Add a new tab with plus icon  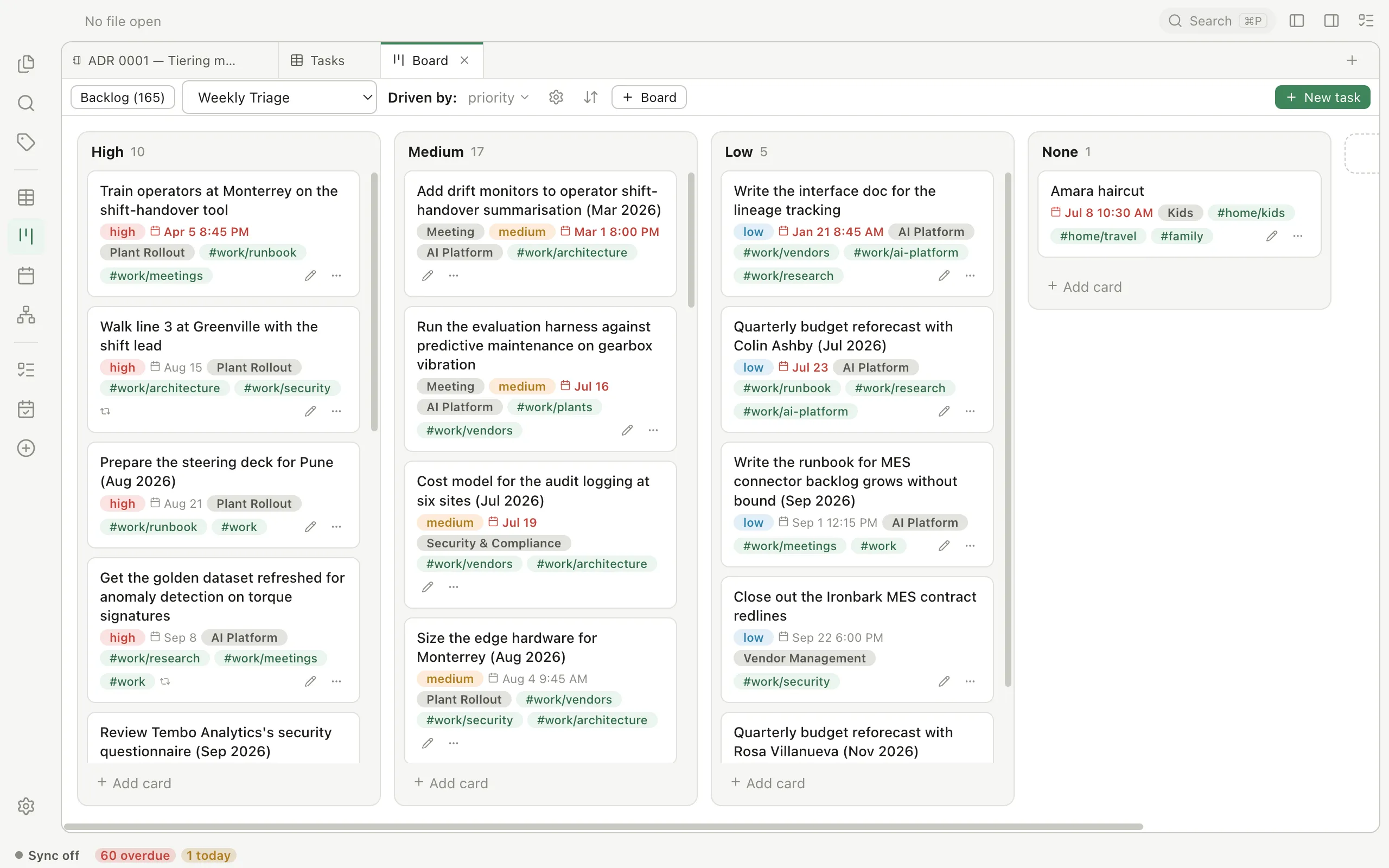(1352, 60)
